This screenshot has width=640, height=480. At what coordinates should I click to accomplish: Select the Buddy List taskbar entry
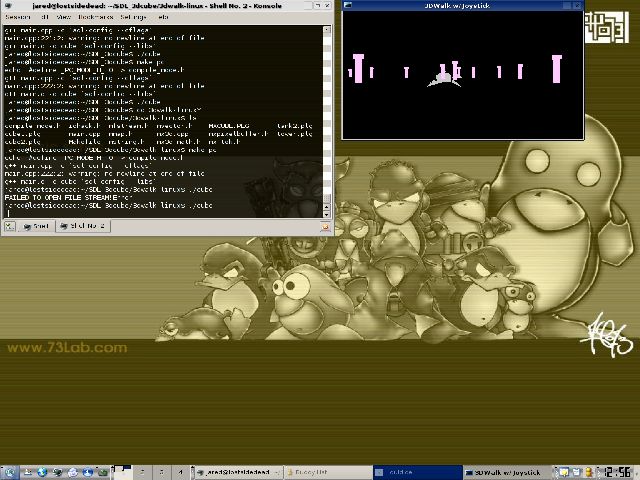coord(328,472)
